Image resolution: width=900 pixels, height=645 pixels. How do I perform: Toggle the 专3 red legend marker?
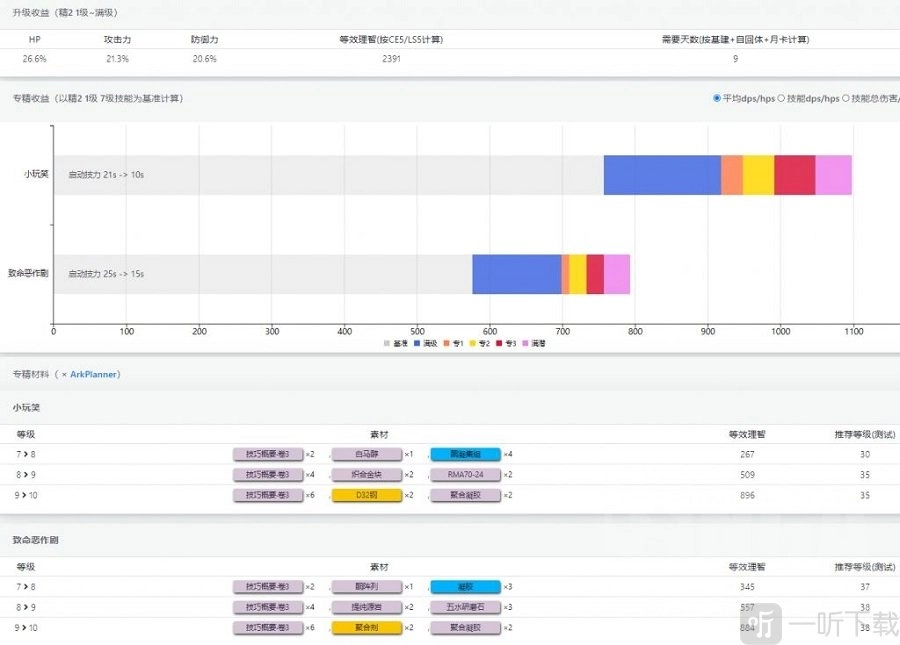pos(499,343)
